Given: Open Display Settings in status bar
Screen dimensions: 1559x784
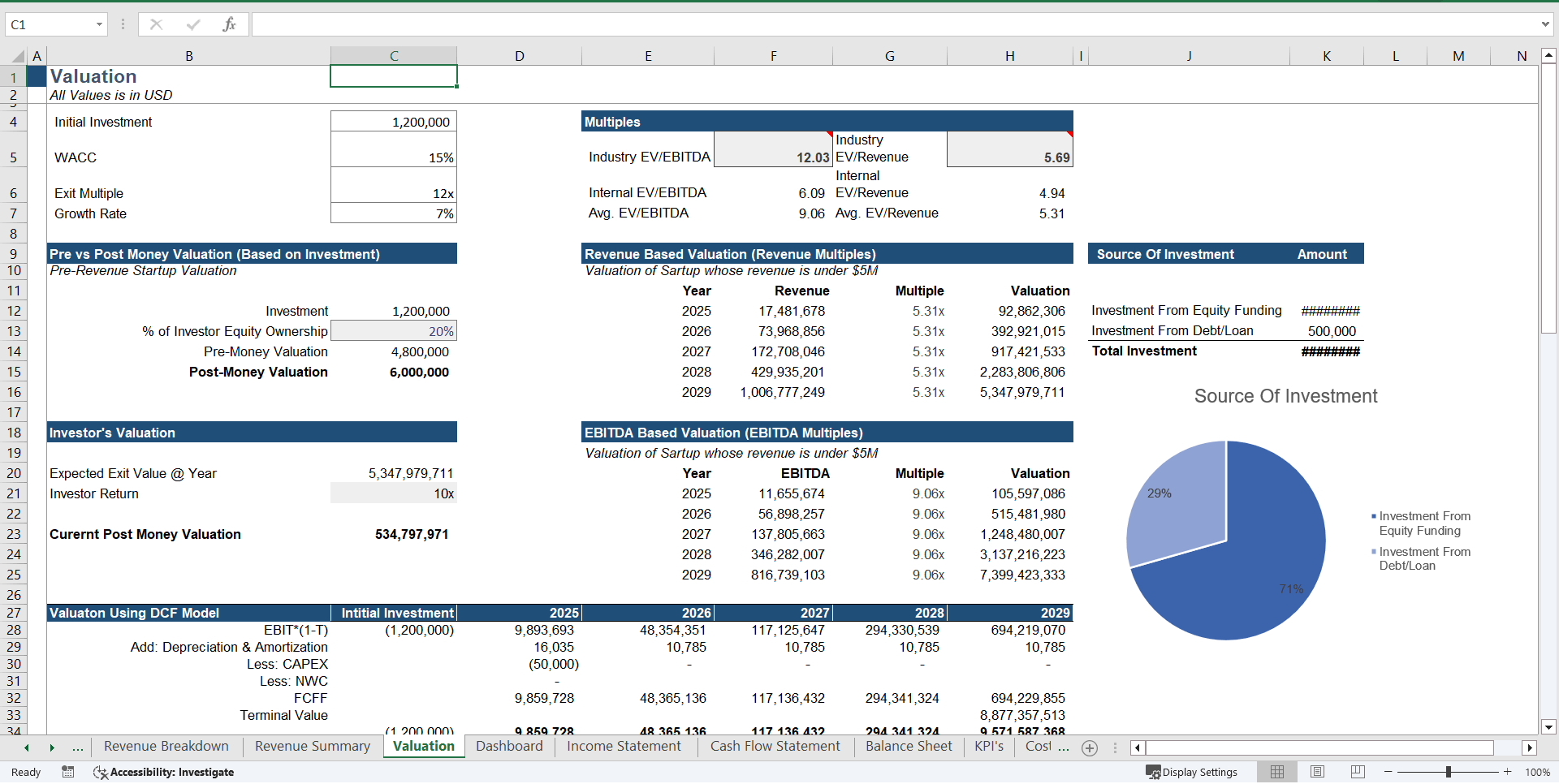Looking at the screenshot, I should point(1191,772).
